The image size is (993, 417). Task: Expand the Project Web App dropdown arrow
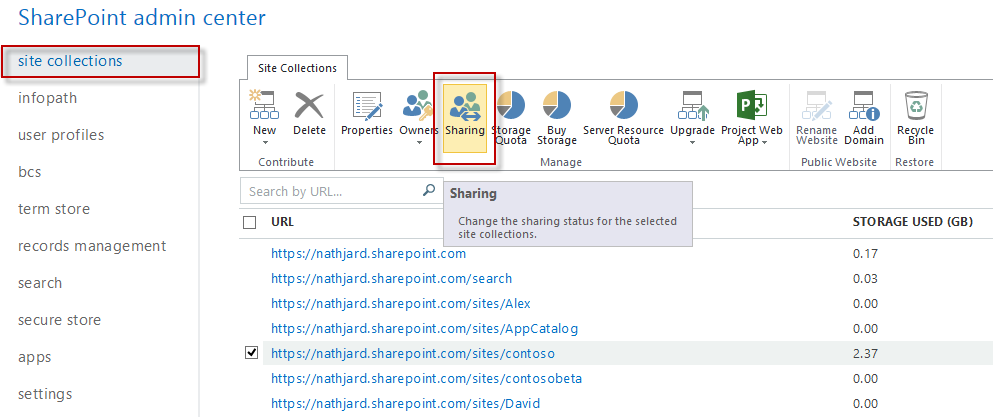(765, 142)
